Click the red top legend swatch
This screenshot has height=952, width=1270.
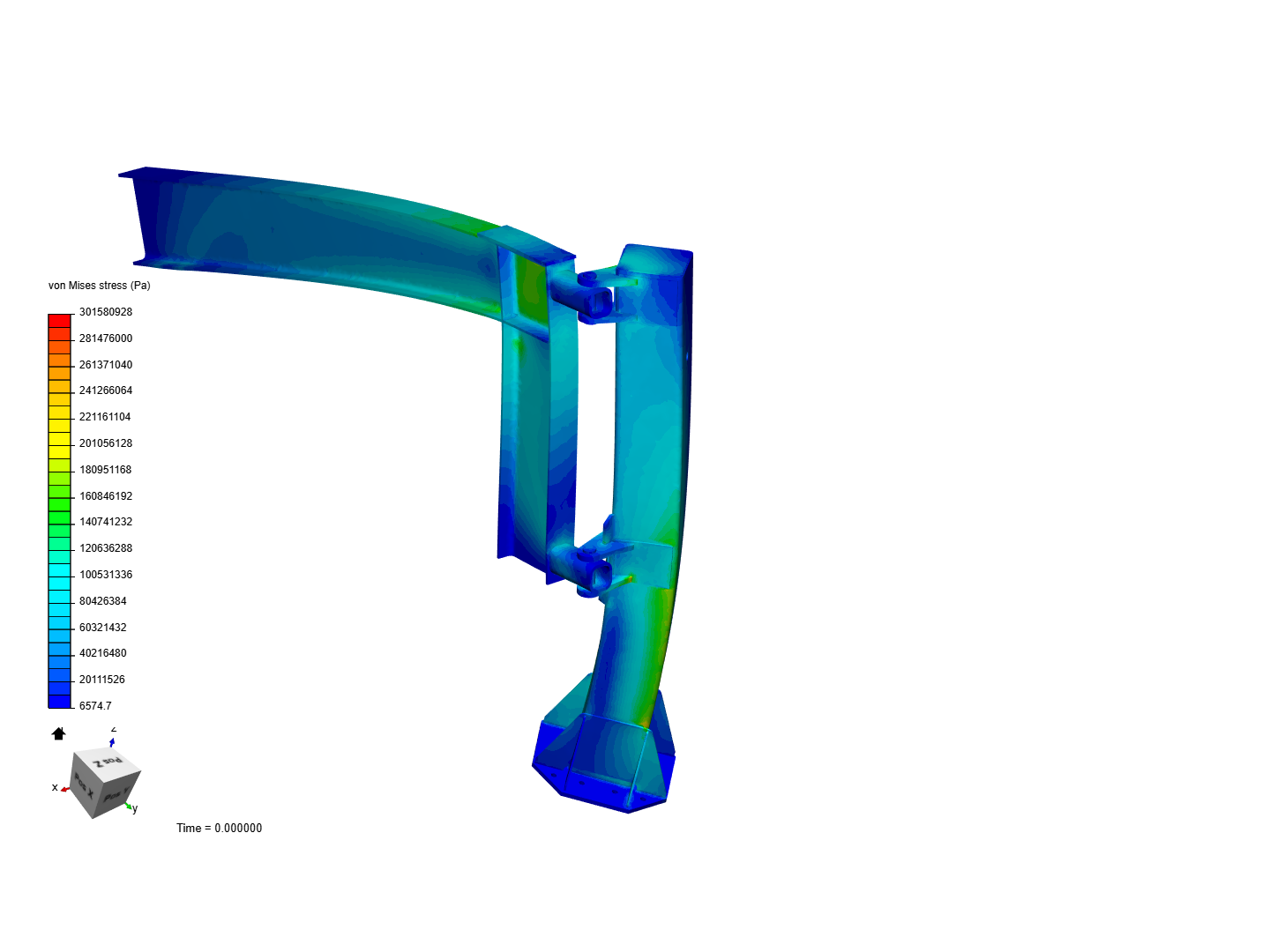click(x=59, y=321)
